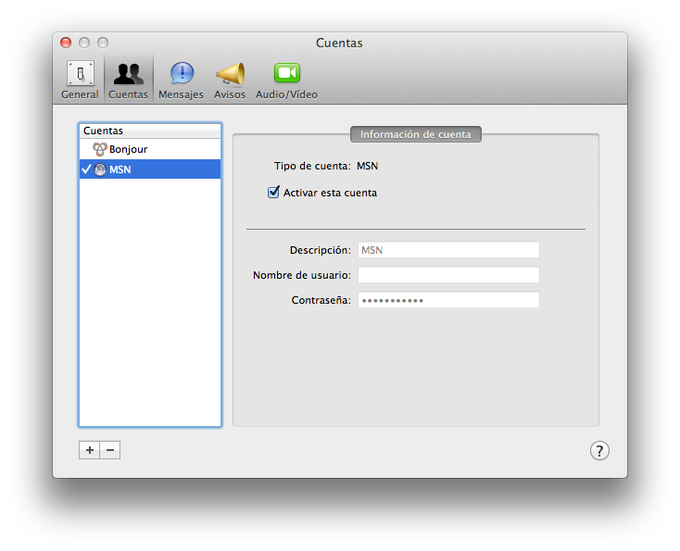Viewport: 680px width, 551px height.
Task: Open the Mensajes preferences pane
Action: tap(181, 80)
